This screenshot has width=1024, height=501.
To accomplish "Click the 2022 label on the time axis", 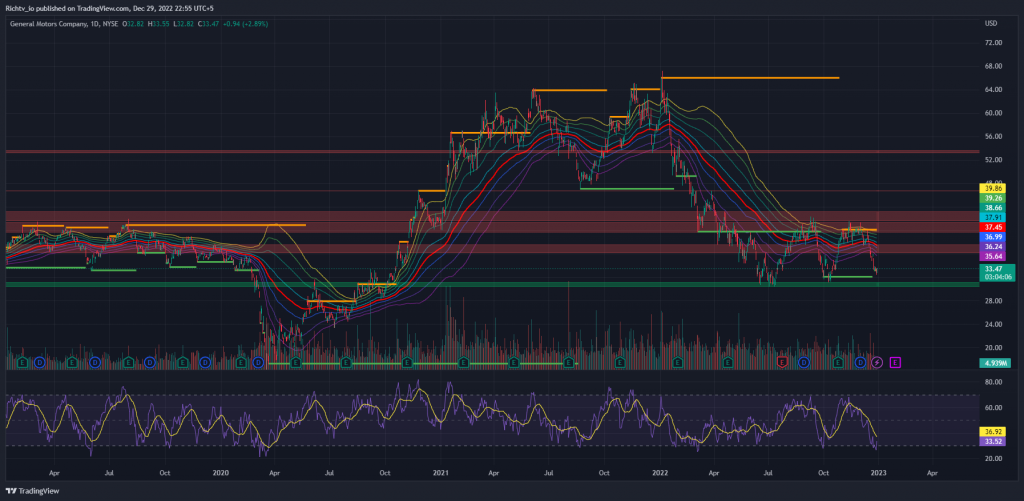I will point(660,471).
